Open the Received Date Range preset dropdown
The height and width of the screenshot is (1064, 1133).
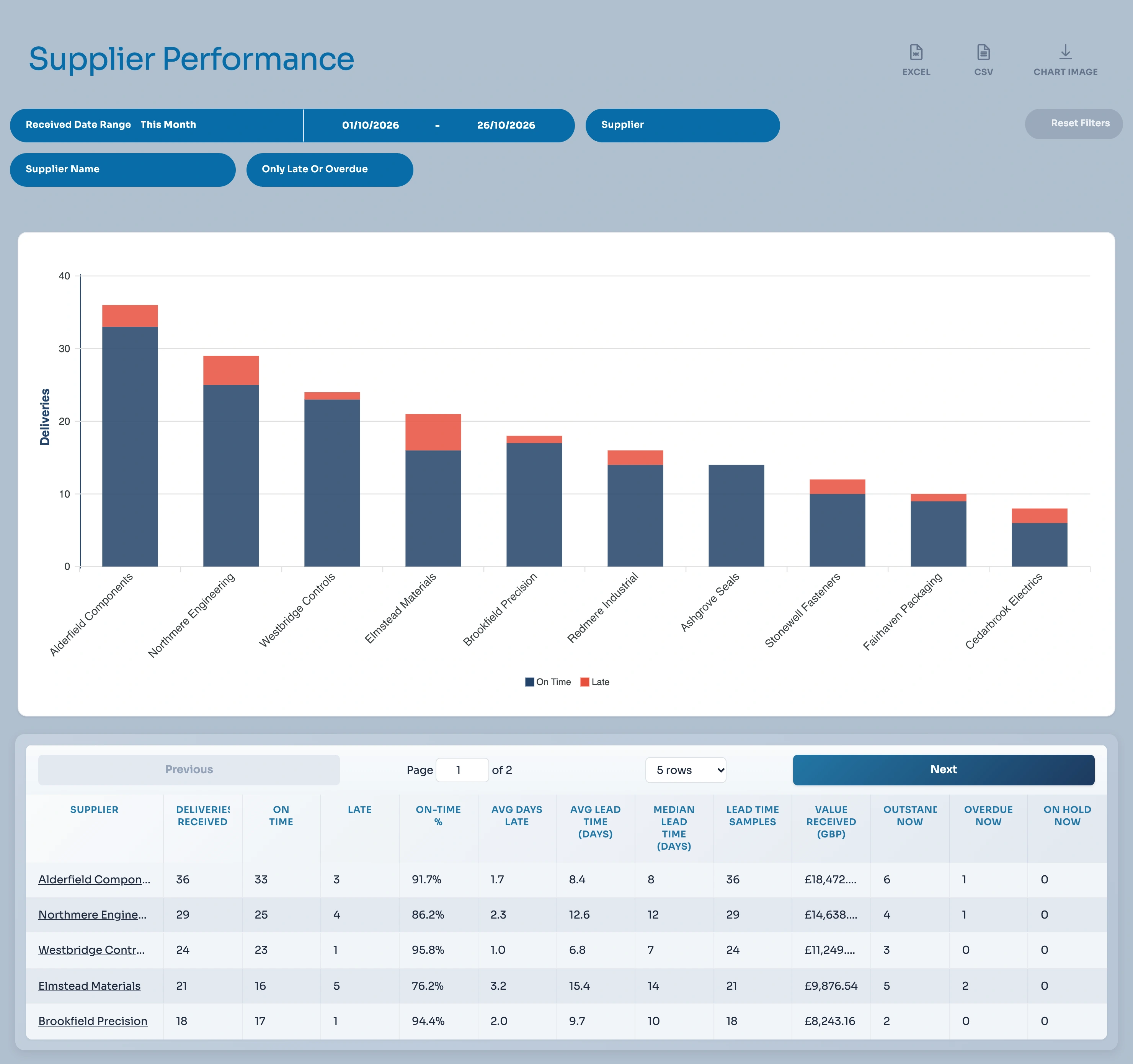(157, 125)
